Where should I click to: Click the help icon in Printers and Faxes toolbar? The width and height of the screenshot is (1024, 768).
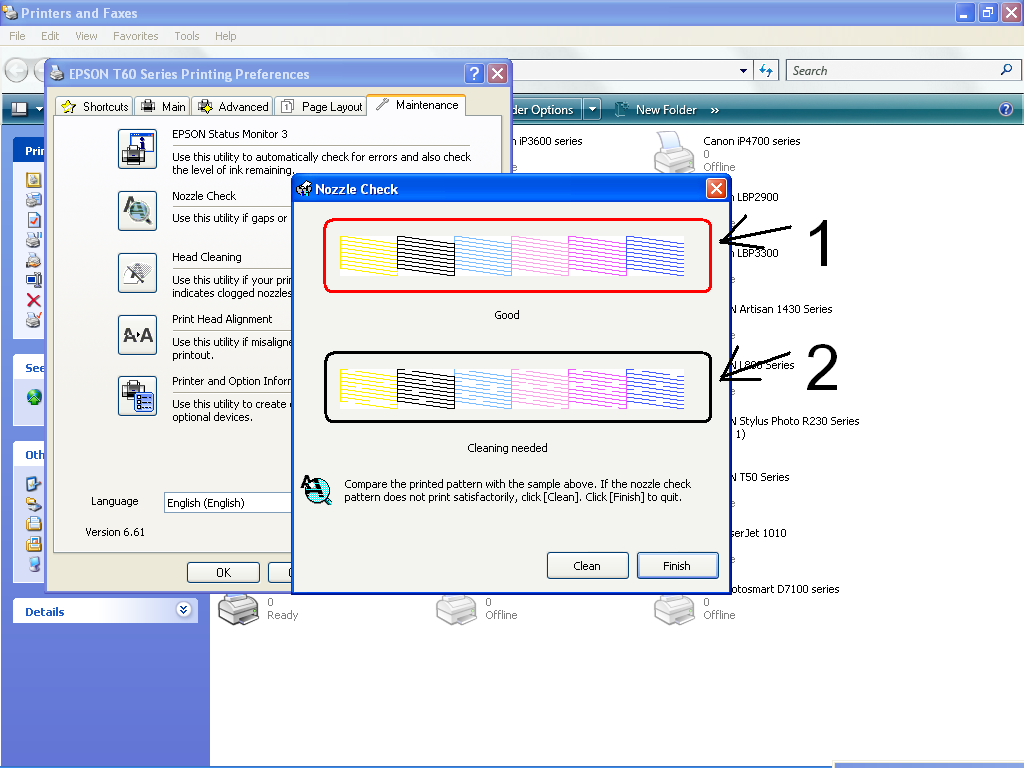[1006, 110]
